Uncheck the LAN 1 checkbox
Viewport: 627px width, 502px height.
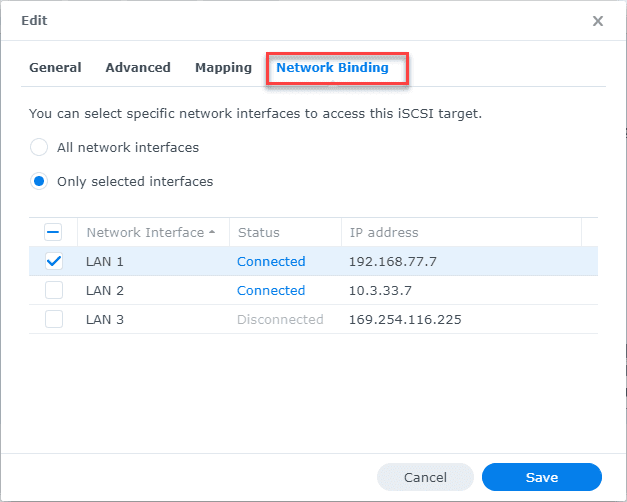pos(54,261)
